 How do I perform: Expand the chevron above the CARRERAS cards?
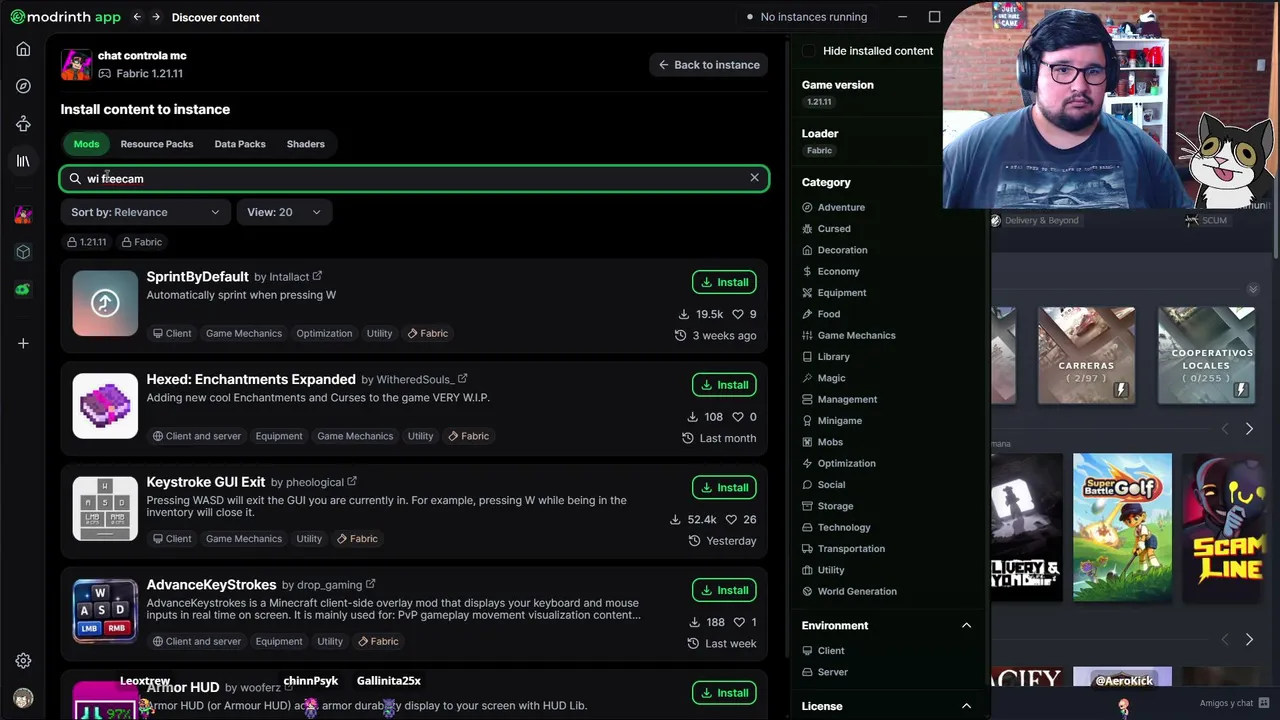pyautogui.click(x=1252, y=289)
